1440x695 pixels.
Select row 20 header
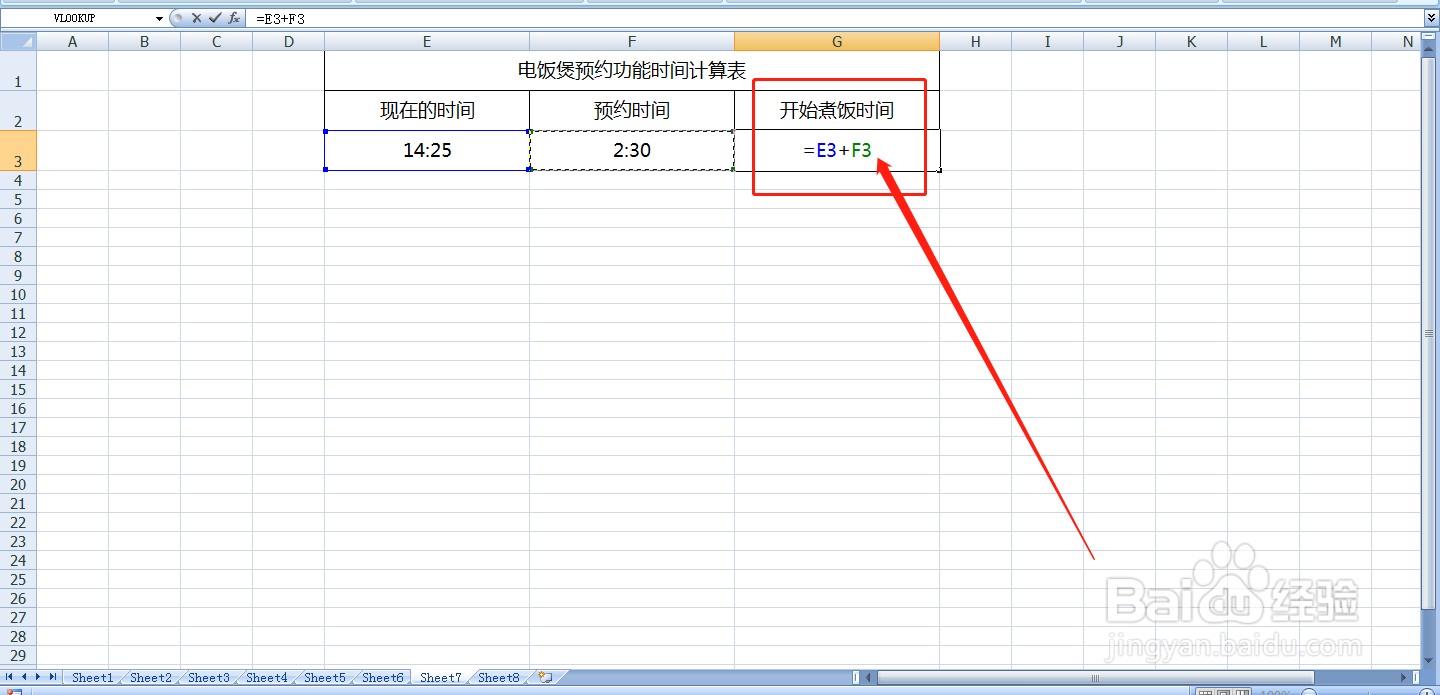coord(18,484)
